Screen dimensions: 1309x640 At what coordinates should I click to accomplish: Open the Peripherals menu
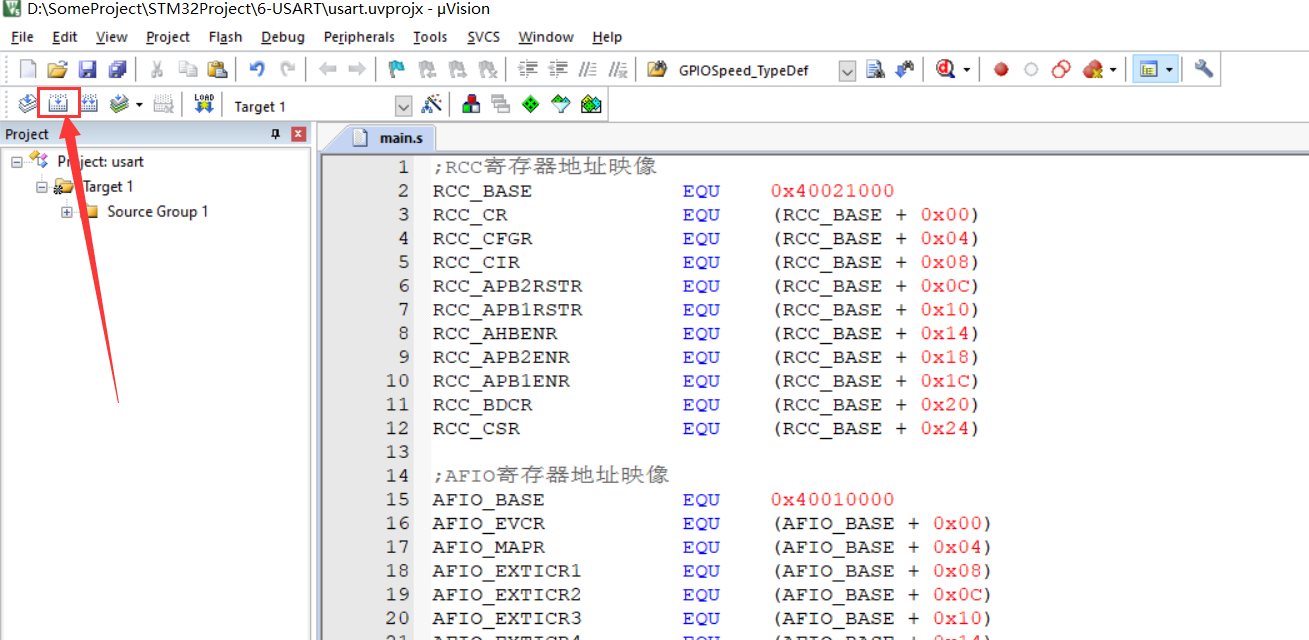(x=359, y=37)
